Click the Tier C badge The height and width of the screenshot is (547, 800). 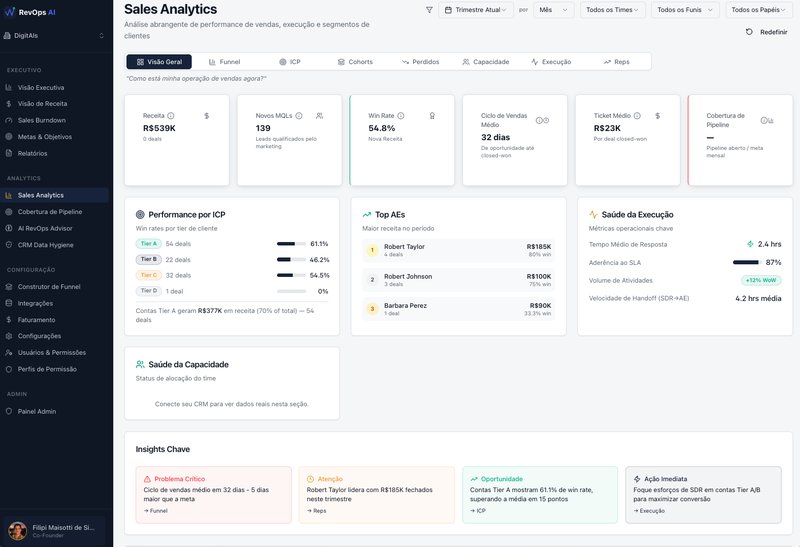[148, 275]
